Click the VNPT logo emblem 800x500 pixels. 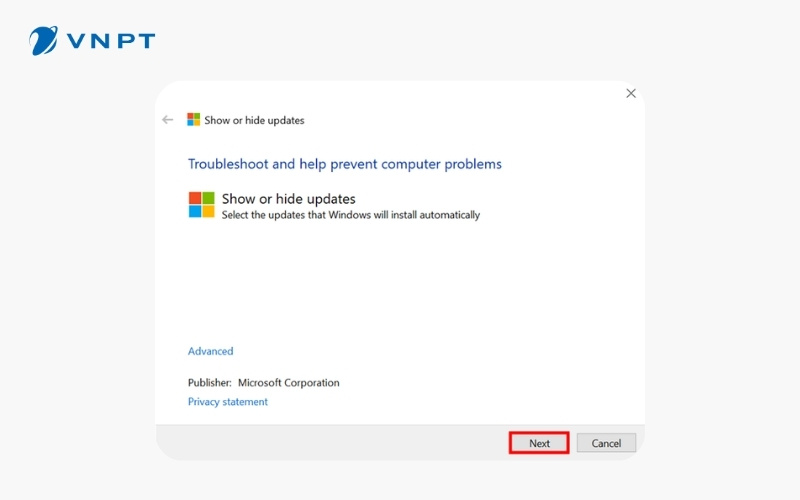(x=44, y=41)
